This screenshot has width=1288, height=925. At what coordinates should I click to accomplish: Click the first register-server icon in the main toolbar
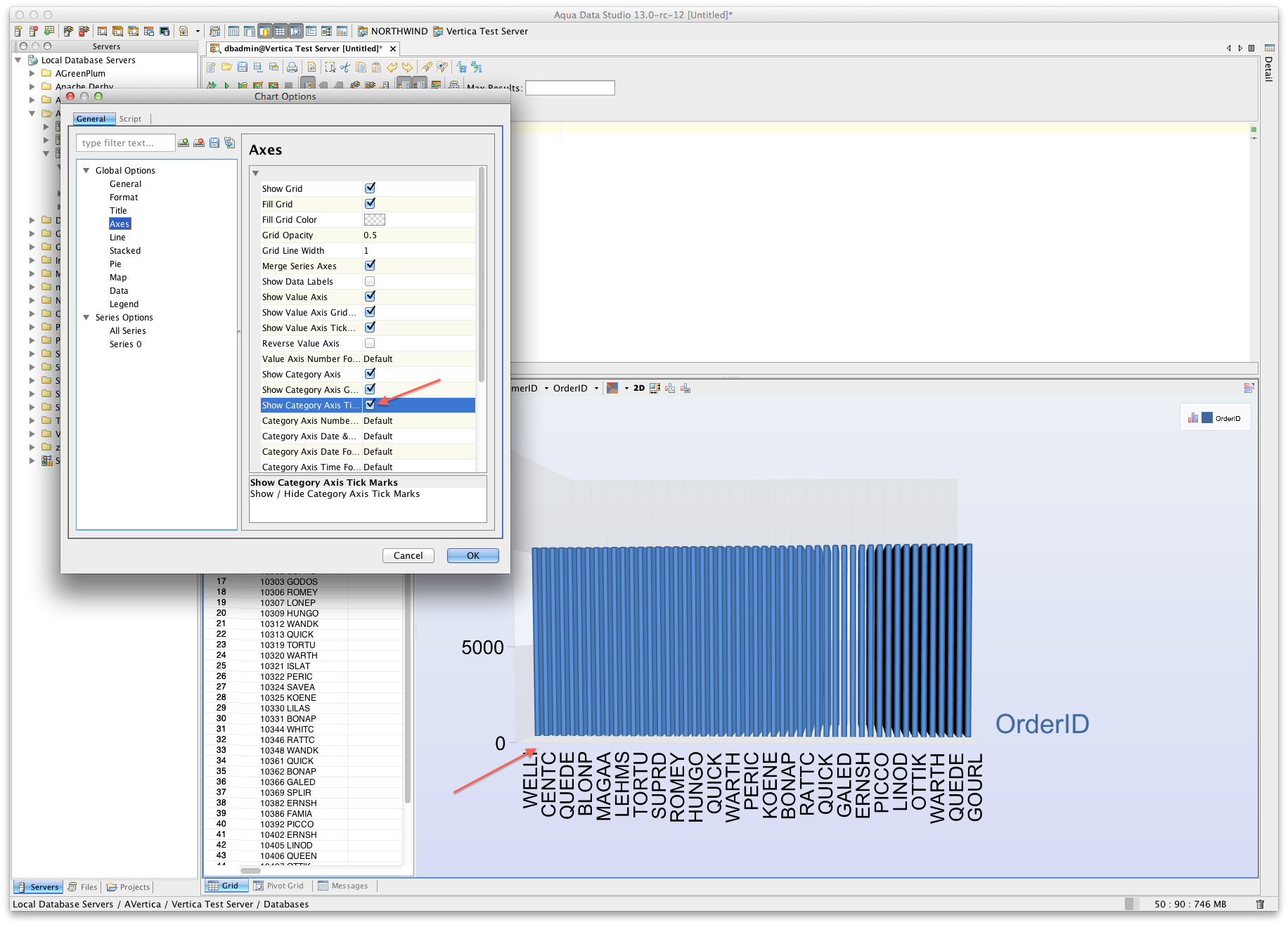pos(18,31)
